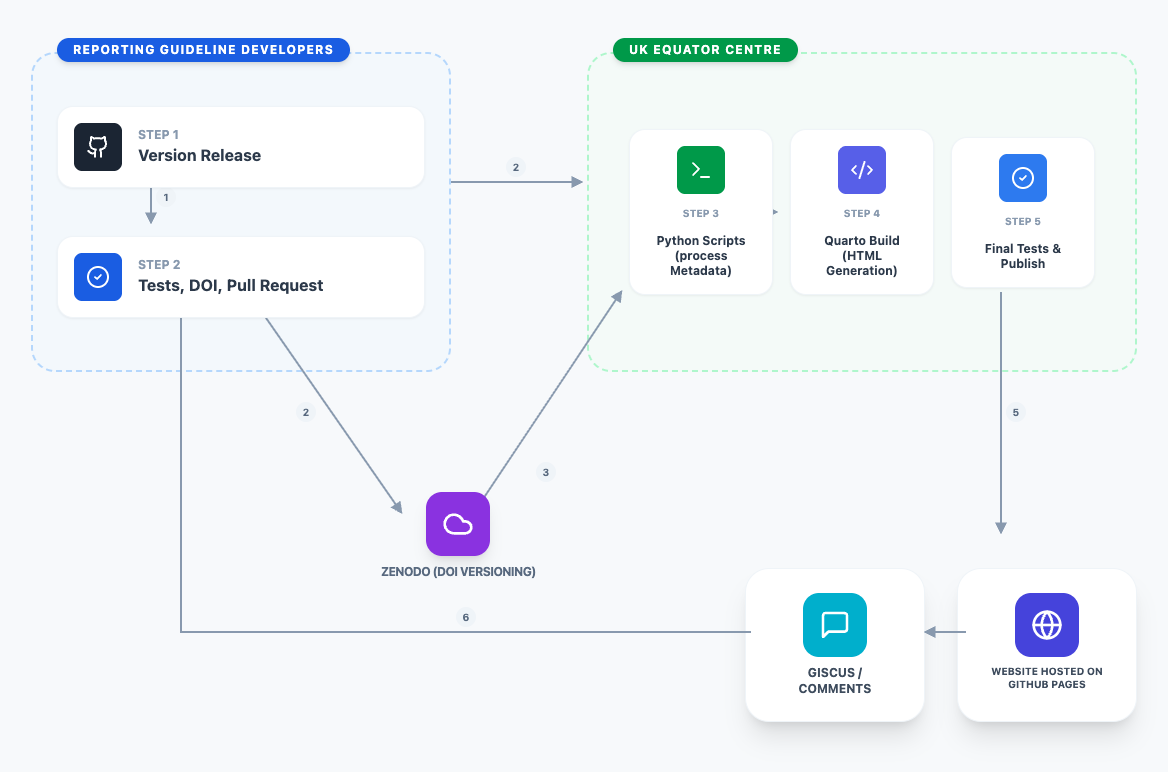1168x772 pixels.
Task: Click the globe icon for GitHub Pages website
Action: (1046, 625)
